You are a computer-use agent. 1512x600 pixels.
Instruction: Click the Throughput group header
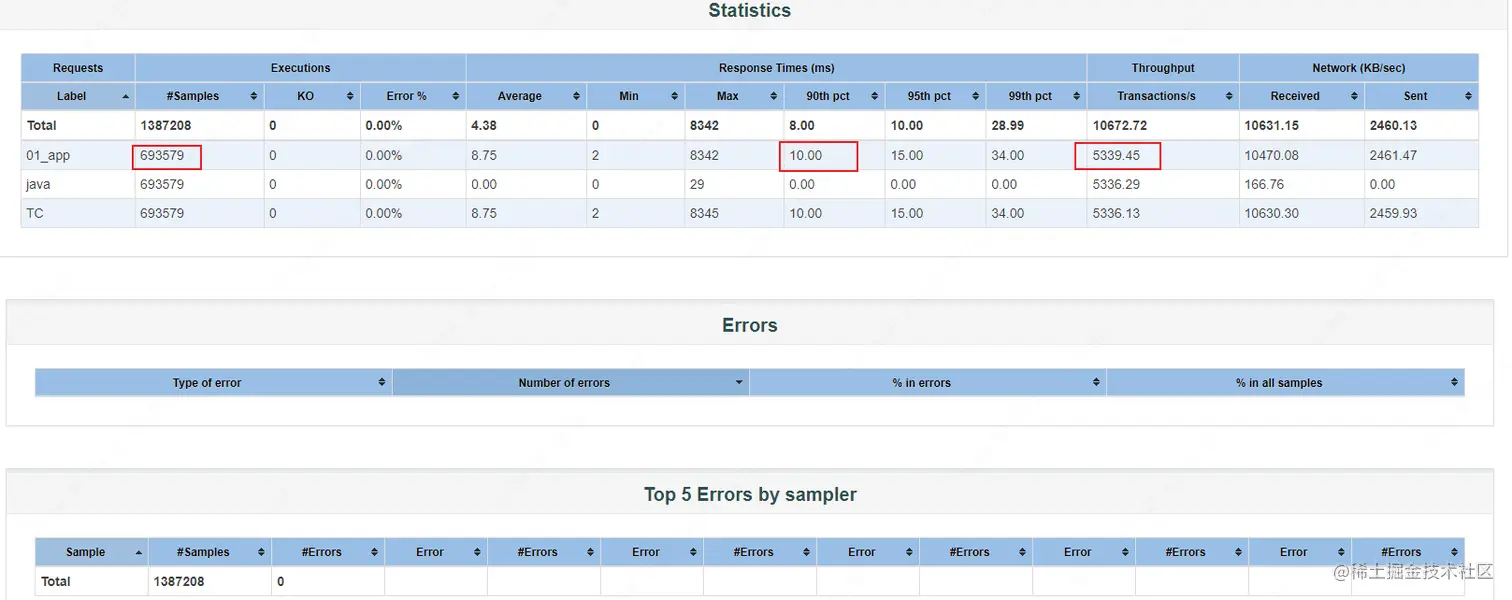[1163, 68]
